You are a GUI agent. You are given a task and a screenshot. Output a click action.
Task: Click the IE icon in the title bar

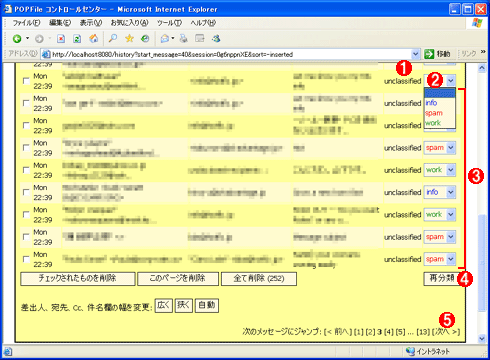pyautogui.click(x=8, y=9)
